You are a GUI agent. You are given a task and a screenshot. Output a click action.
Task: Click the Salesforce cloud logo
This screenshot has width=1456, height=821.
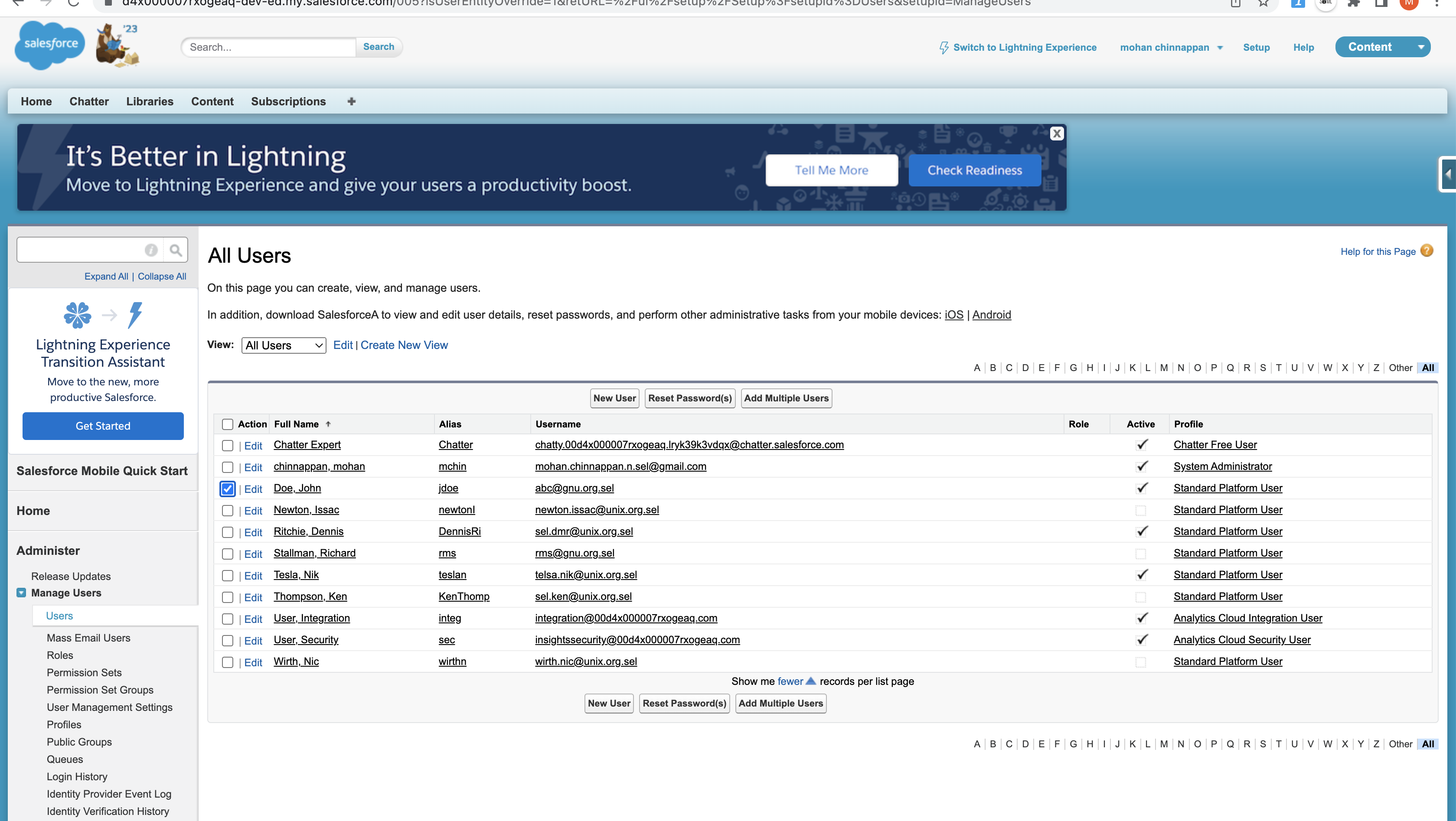click(50, 45)
